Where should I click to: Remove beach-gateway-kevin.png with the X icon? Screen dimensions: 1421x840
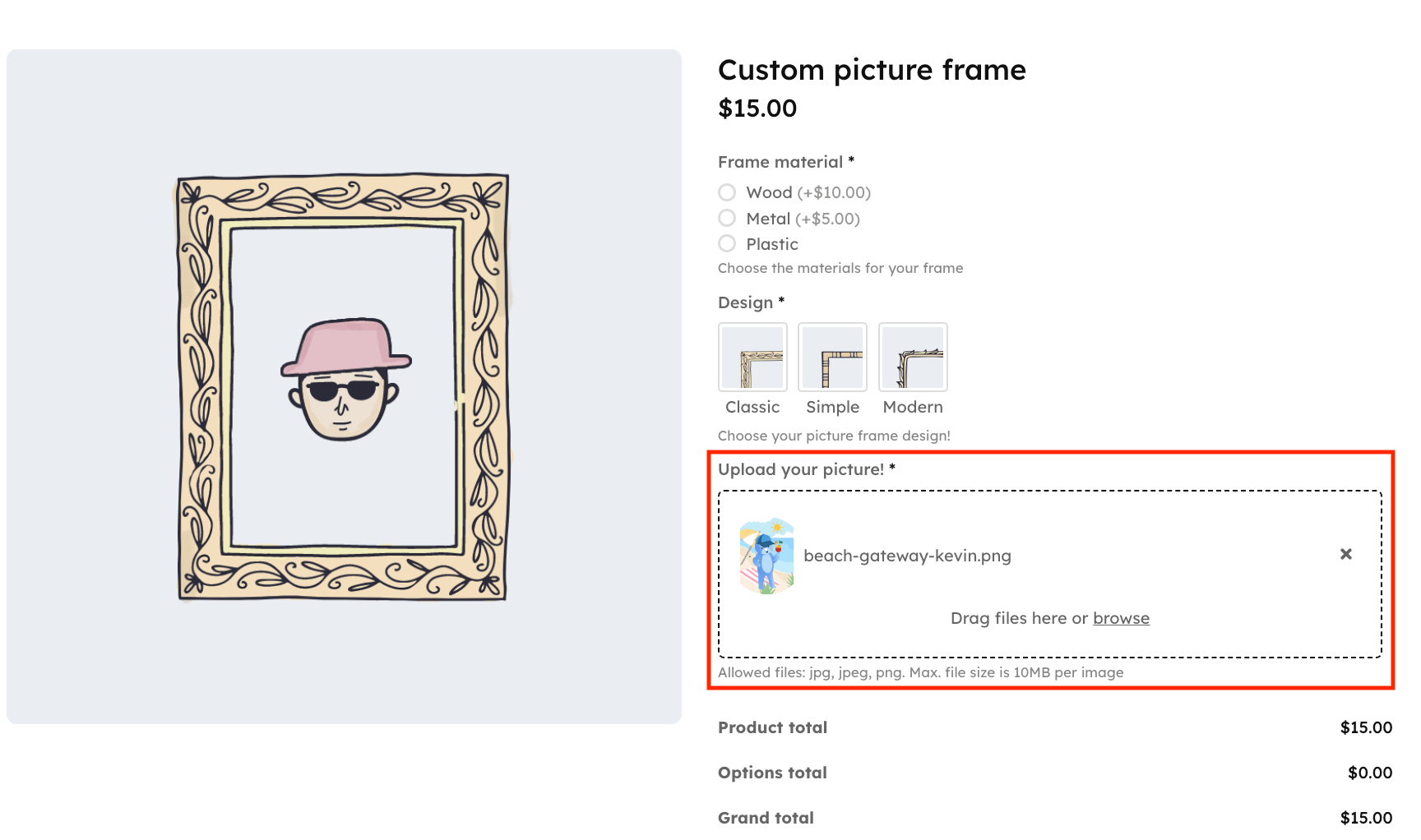click(x=1346, y=554)
